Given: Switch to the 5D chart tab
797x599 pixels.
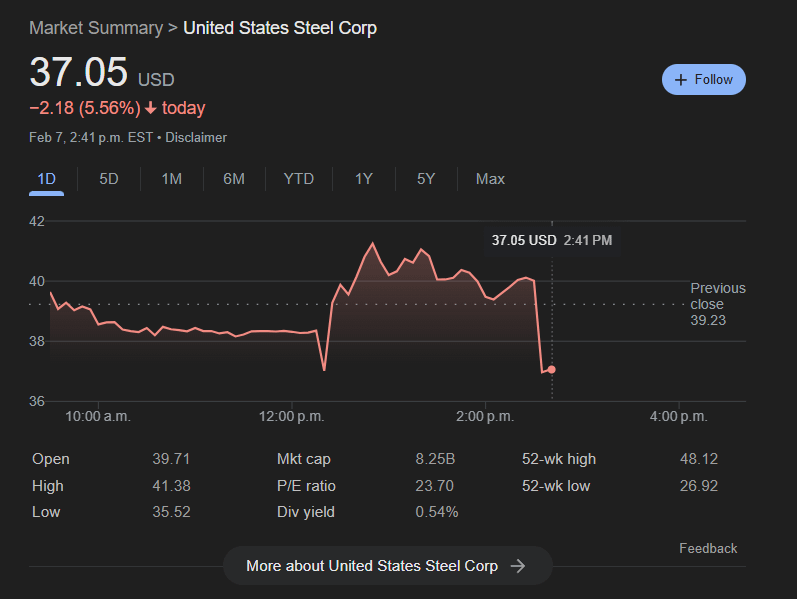Looking at the screenshot, I should coord(109,179).
